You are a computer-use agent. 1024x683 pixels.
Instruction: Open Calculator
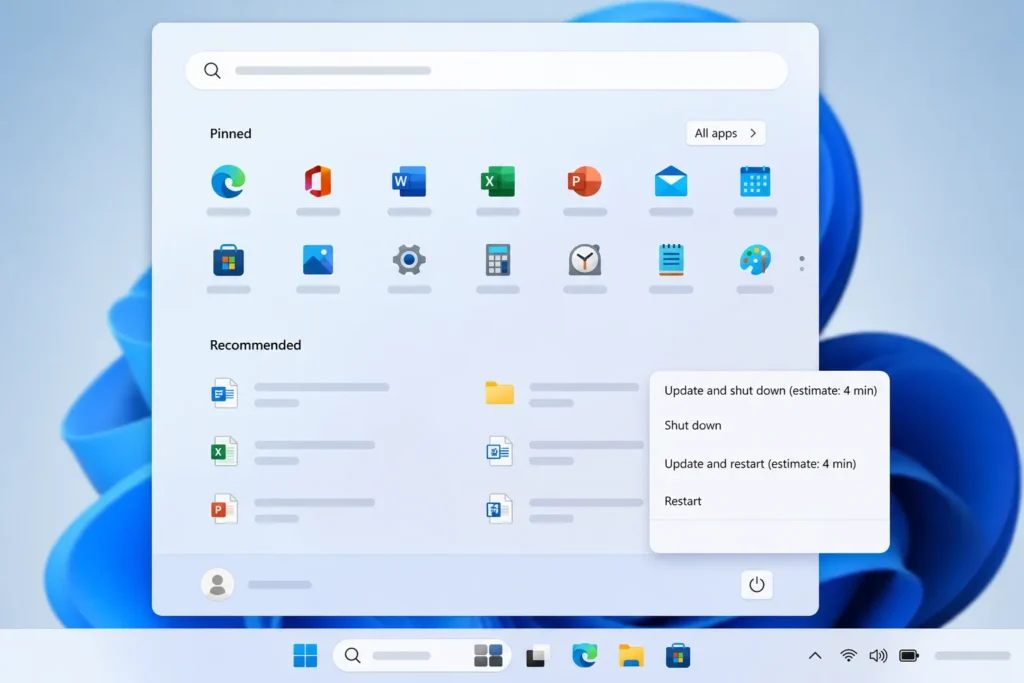click(x=495, y=258)
